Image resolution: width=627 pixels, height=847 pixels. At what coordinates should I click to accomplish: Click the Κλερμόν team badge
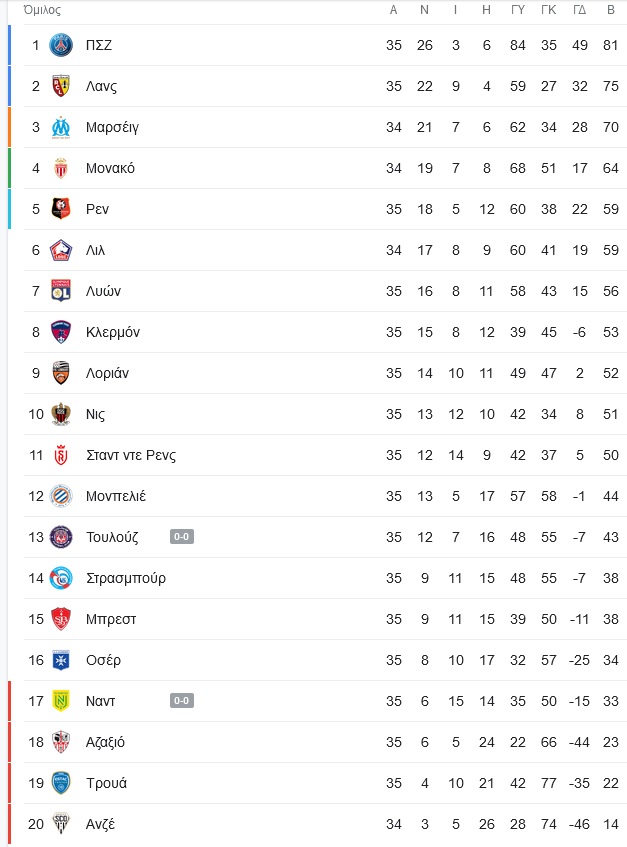click(x=61, y=332)
